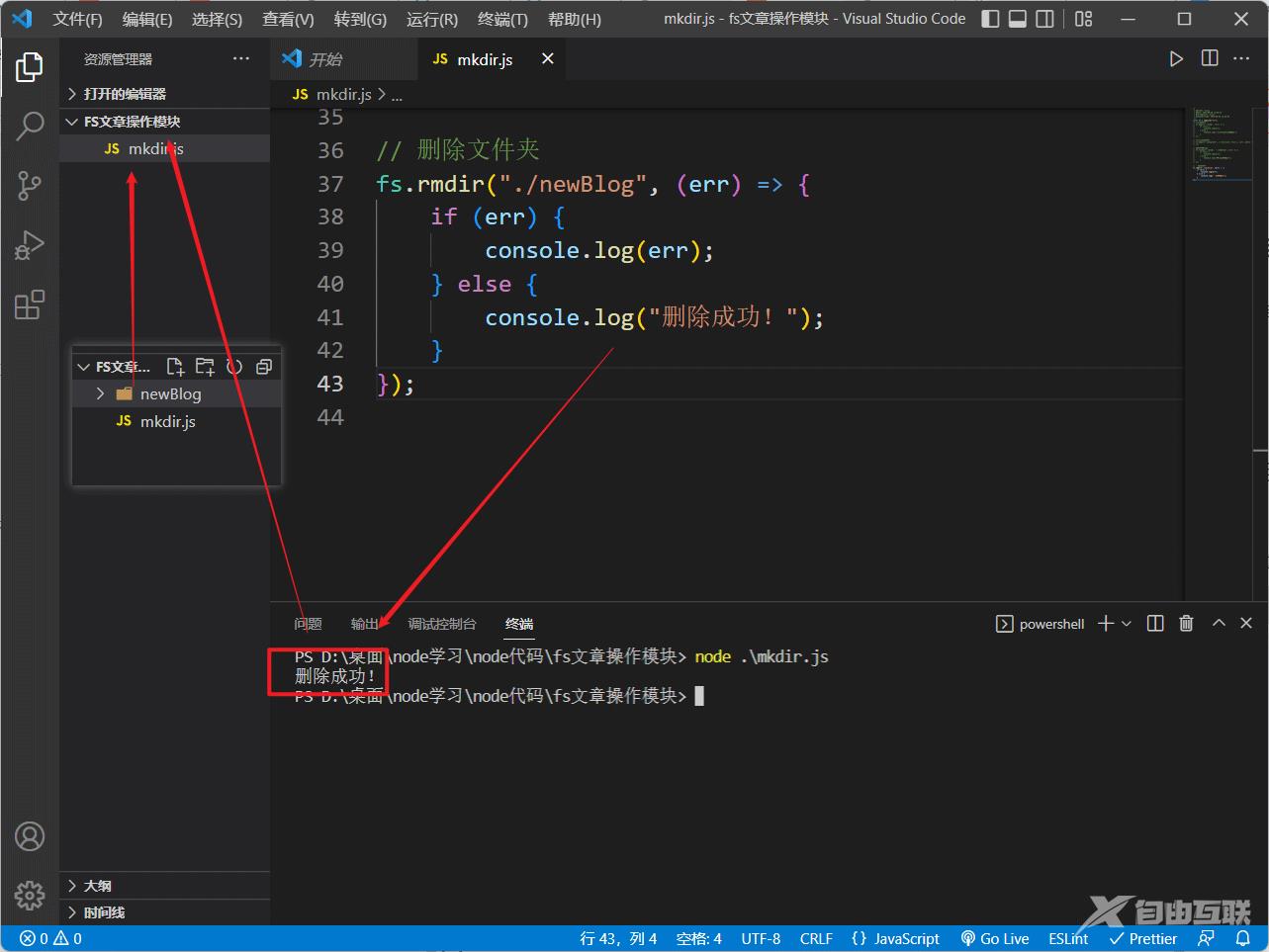Viewport: 1269px width, 952px height.
Task: Open Customize Layout icon
Action: click(1084, 19)
